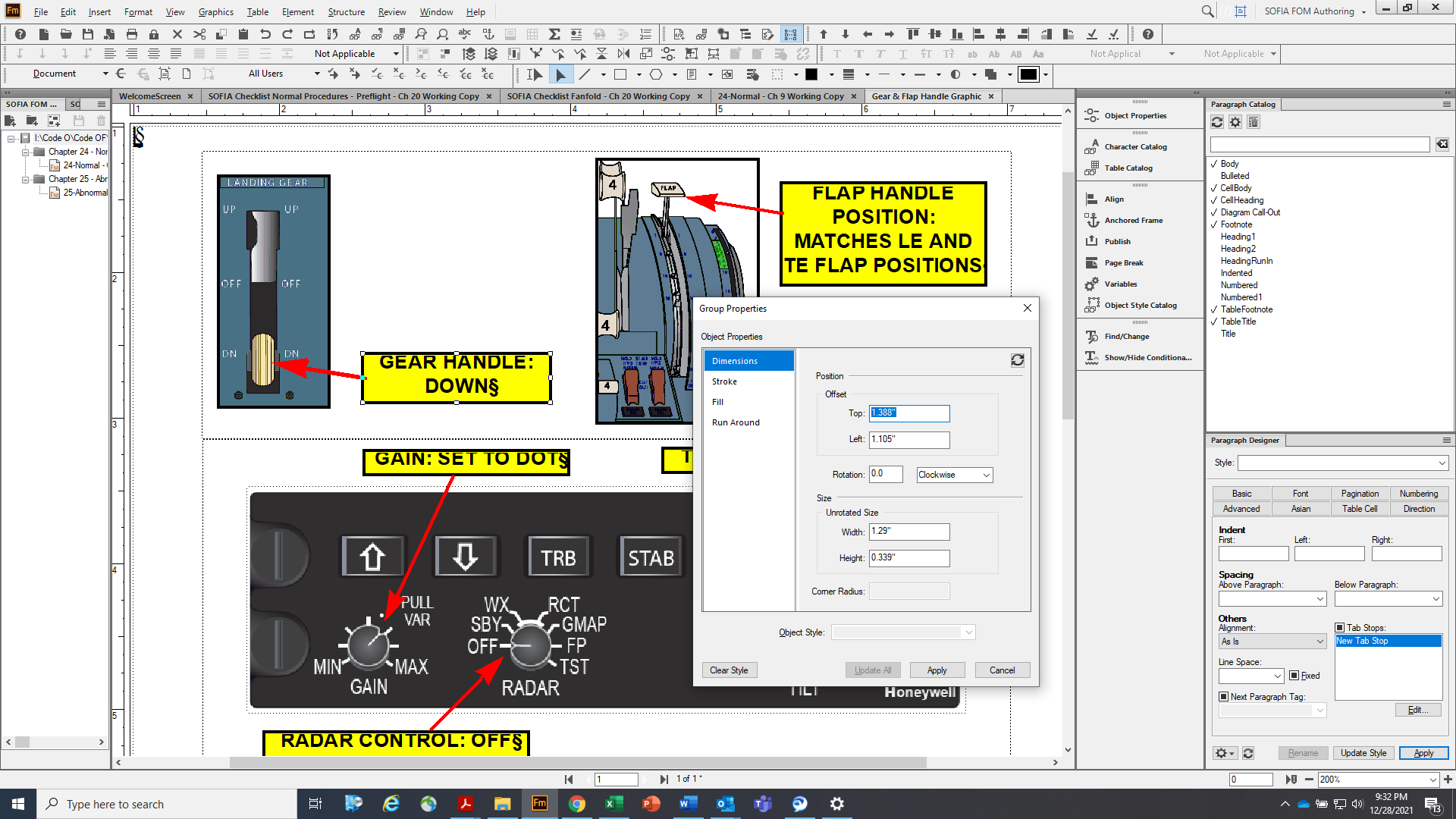
Task: Select the Stroke category in Group Properties
Action: [723, 381]
